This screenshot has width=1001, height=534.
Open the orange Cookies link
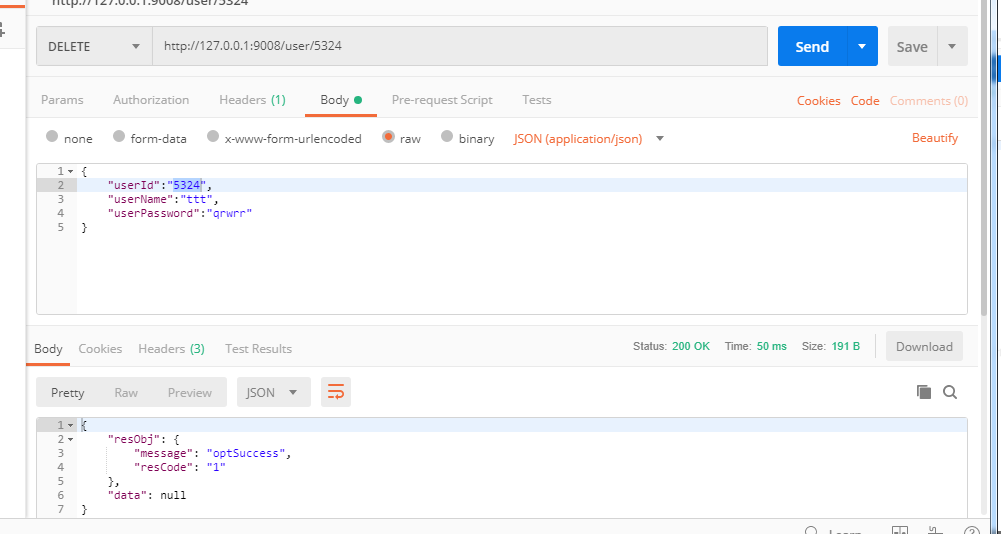point(818,100)
